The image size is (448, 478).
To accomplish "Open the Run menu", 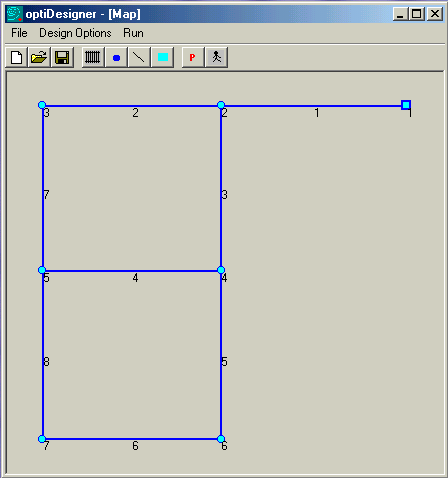I will 133,33.
